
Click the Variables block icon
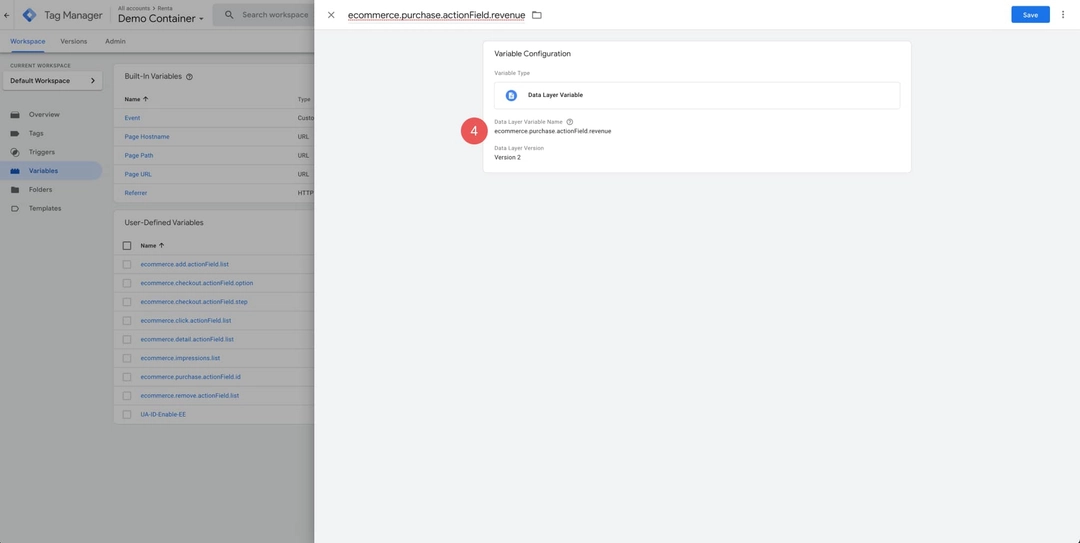15,171
